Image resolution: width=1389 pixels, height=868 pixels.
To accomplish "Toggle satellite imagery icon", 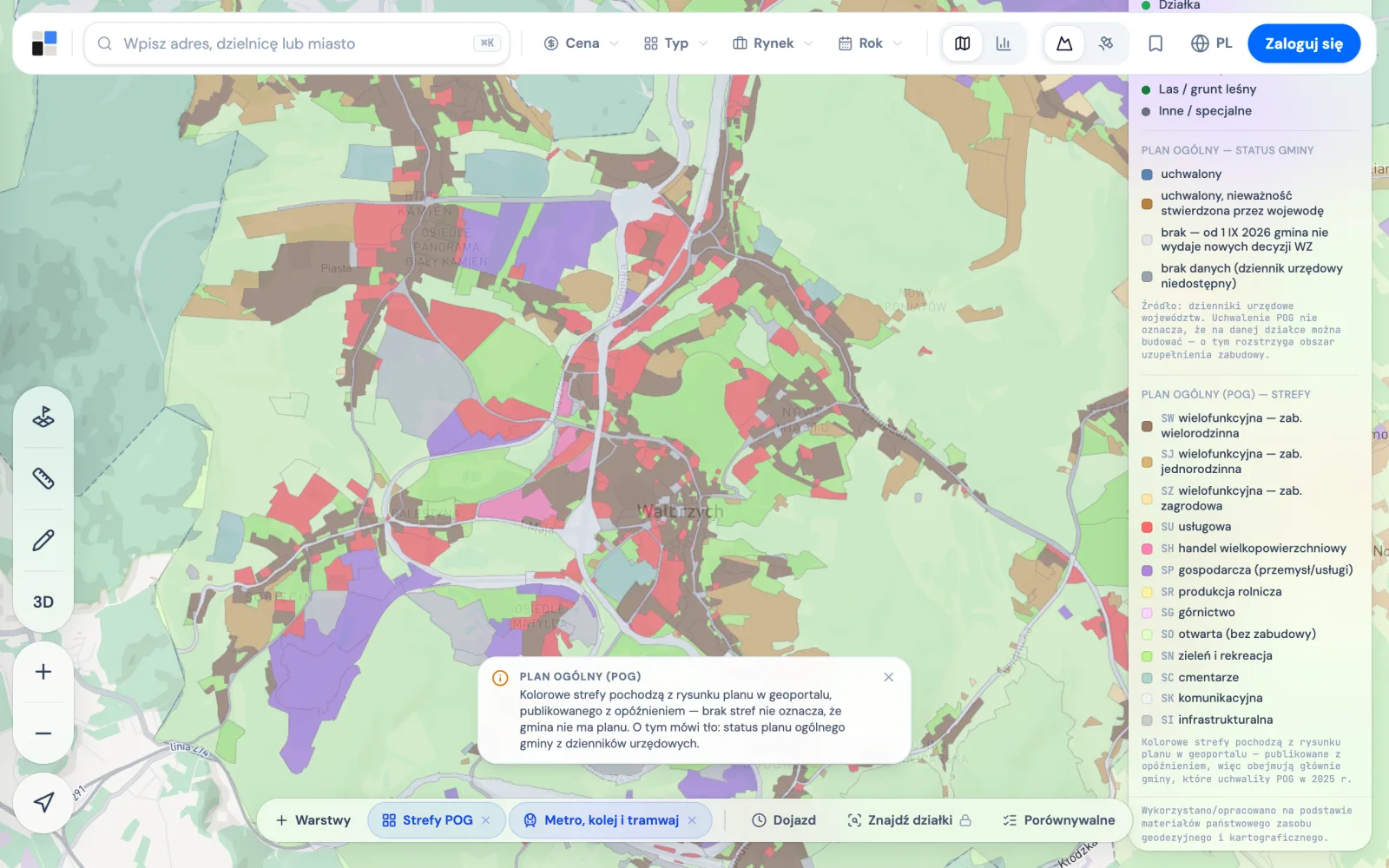I will [x=1106, y=43].
